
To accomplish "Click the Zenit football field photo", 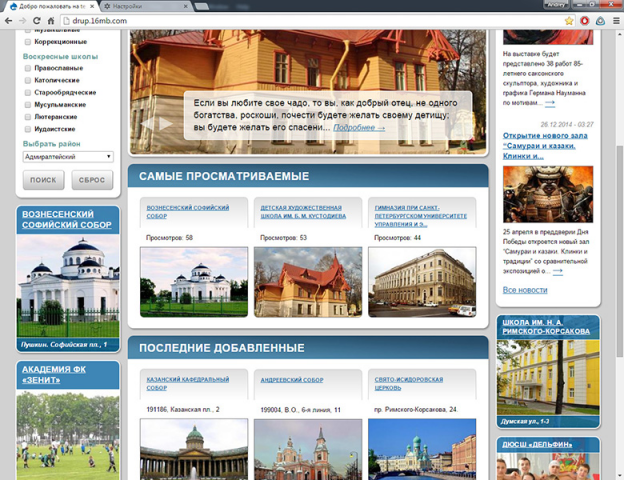I will [68, 435].
